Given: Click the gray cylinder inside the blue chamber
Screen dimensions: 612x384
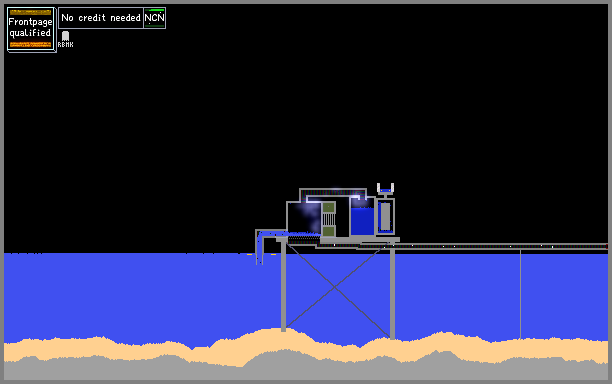Looking at the screenshot, I should 385,216.
